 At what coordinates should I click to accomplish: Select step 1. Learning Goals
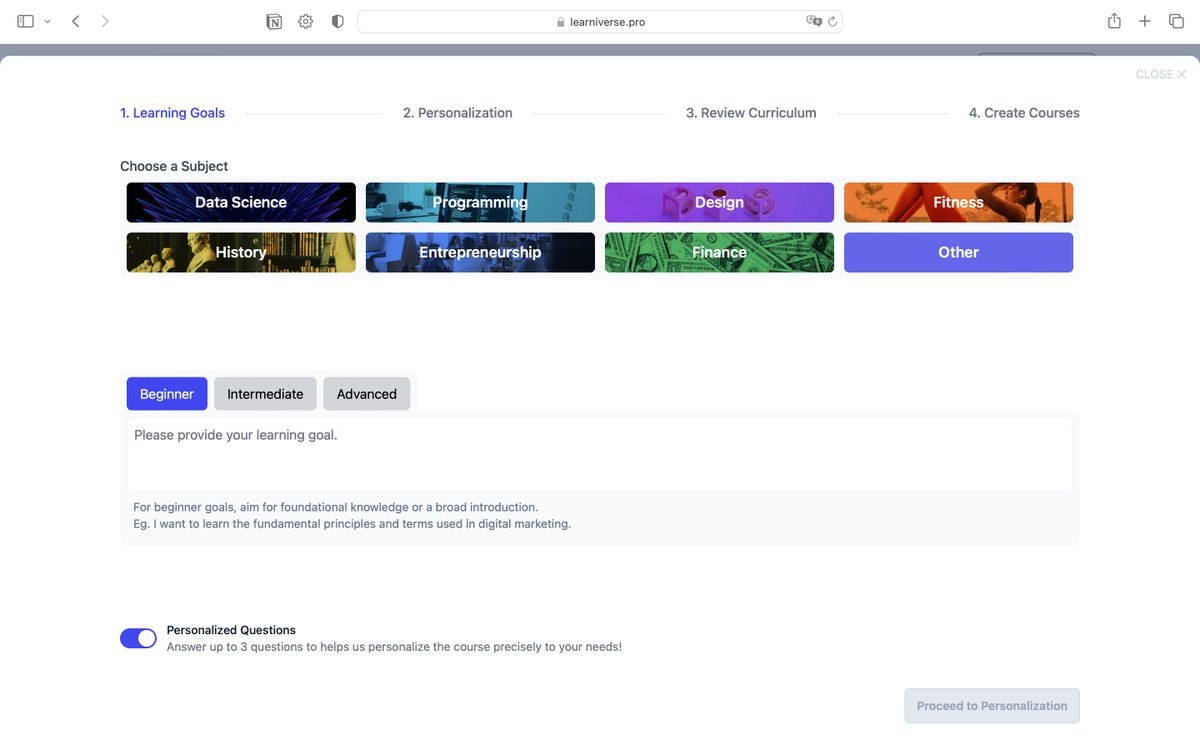coord(172,113)
